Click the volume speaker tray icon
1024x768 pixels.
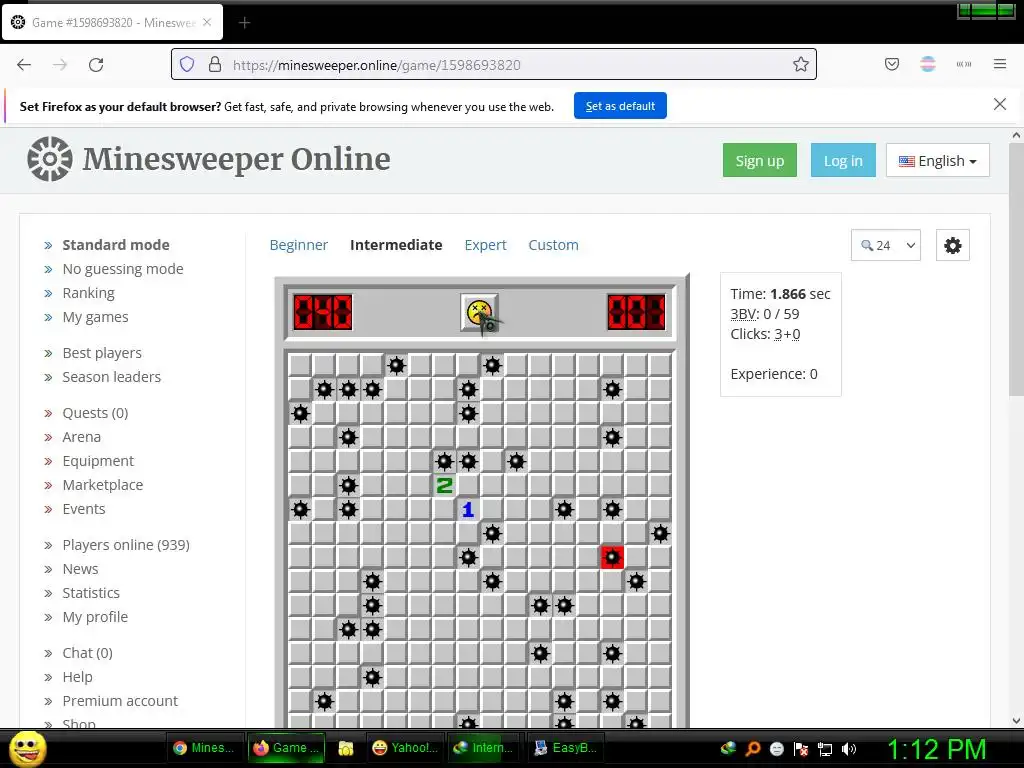pos(848,748)
